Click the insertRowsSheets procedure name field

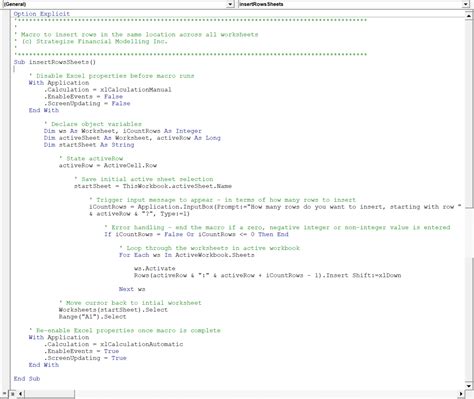[350, 4]
